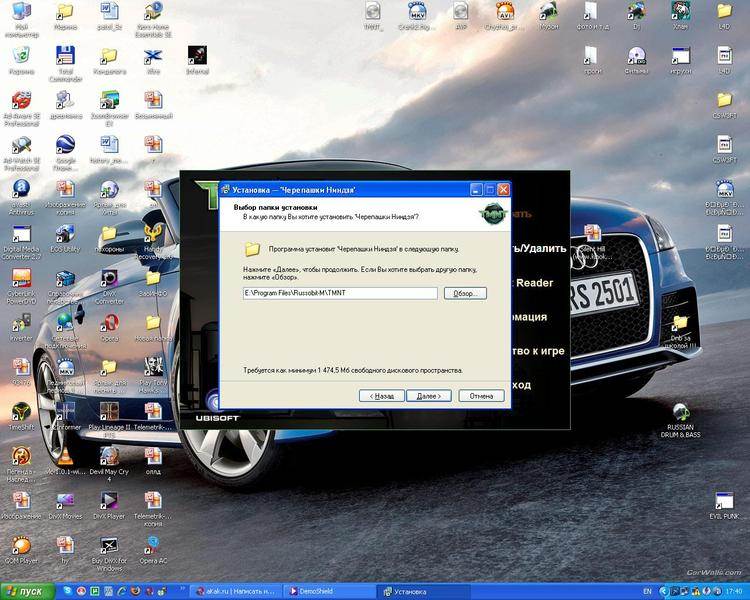Launch Ad-Watch SE Professional shortcut

pyautogui.click(x=22, y=153)
